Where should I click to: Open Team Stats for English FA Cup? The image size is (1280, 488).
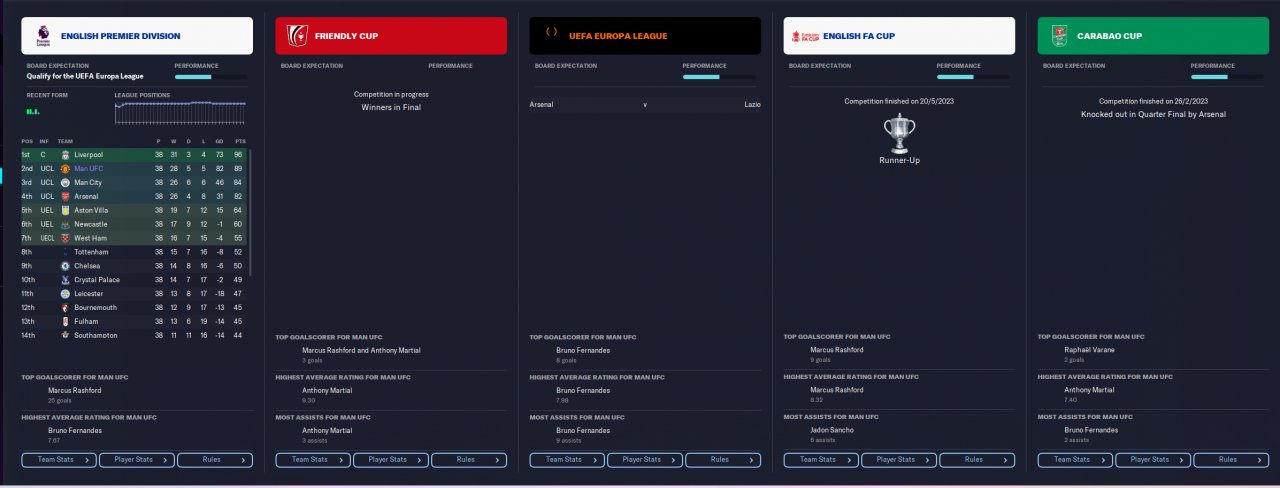(x=822, y=460)
